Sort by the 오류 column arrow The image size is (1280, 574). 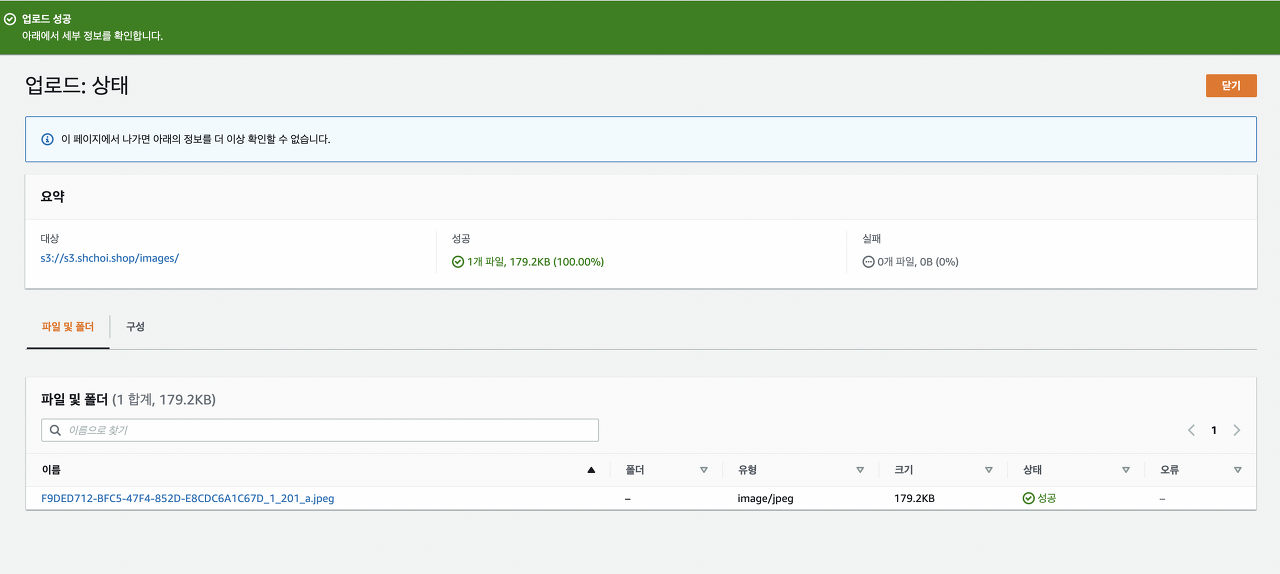(1237, 470)
